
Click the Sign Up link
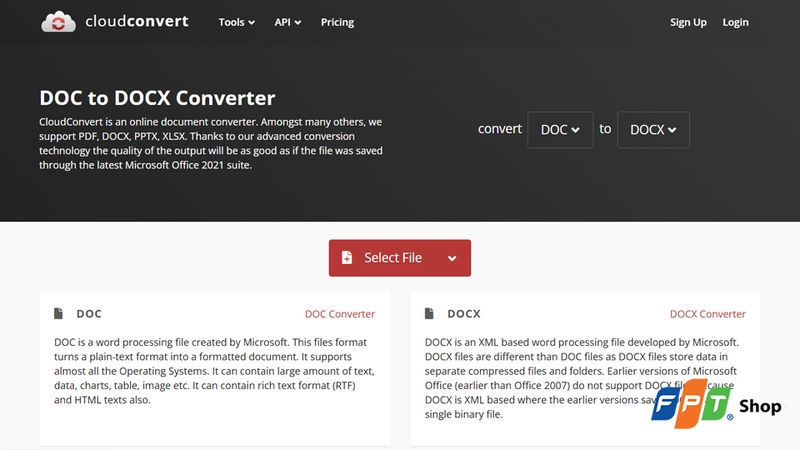[688, 22]
